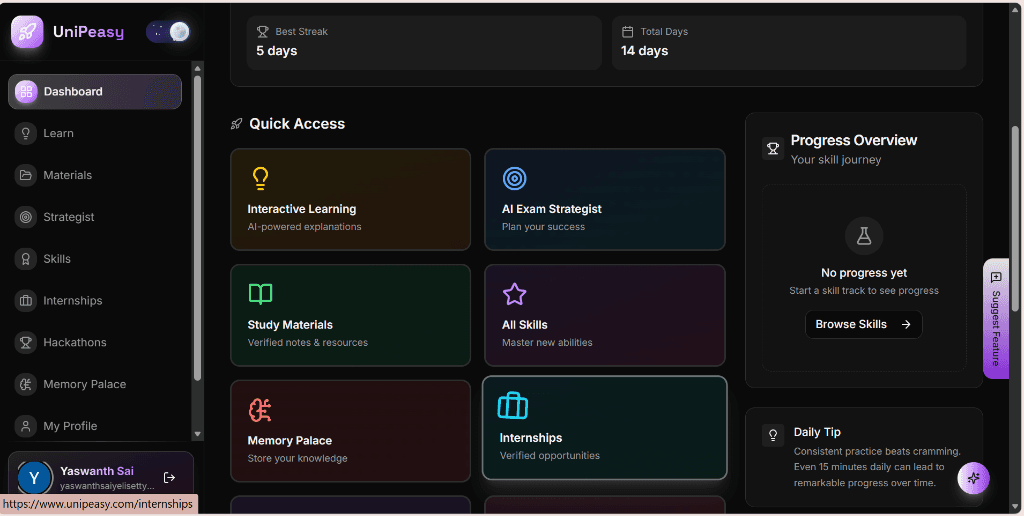Click the '14 days' total value

pos(645,51)
